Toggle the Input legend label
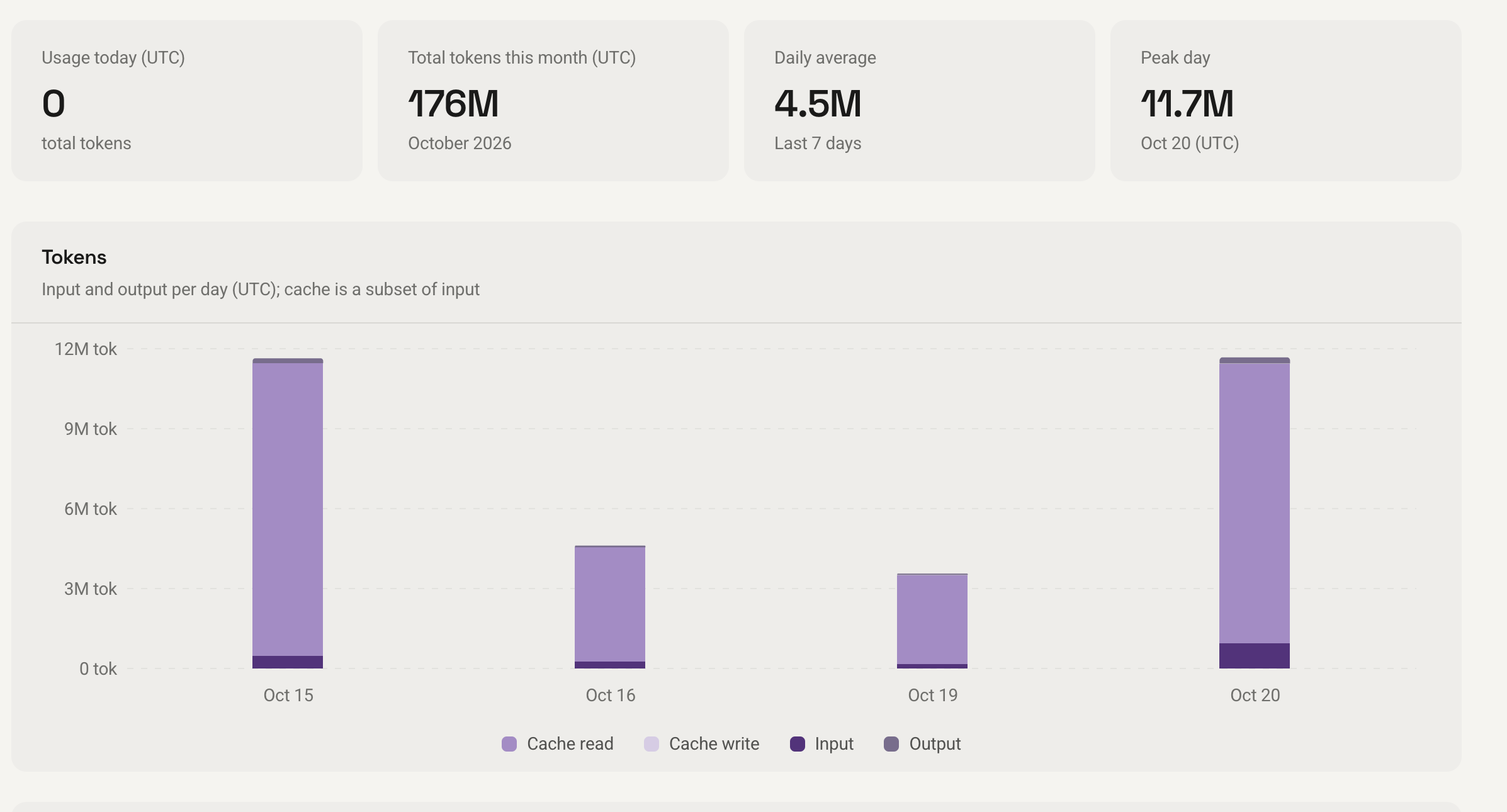Image resolution: width=1507 pixels, height=812 pixels. 834,744
